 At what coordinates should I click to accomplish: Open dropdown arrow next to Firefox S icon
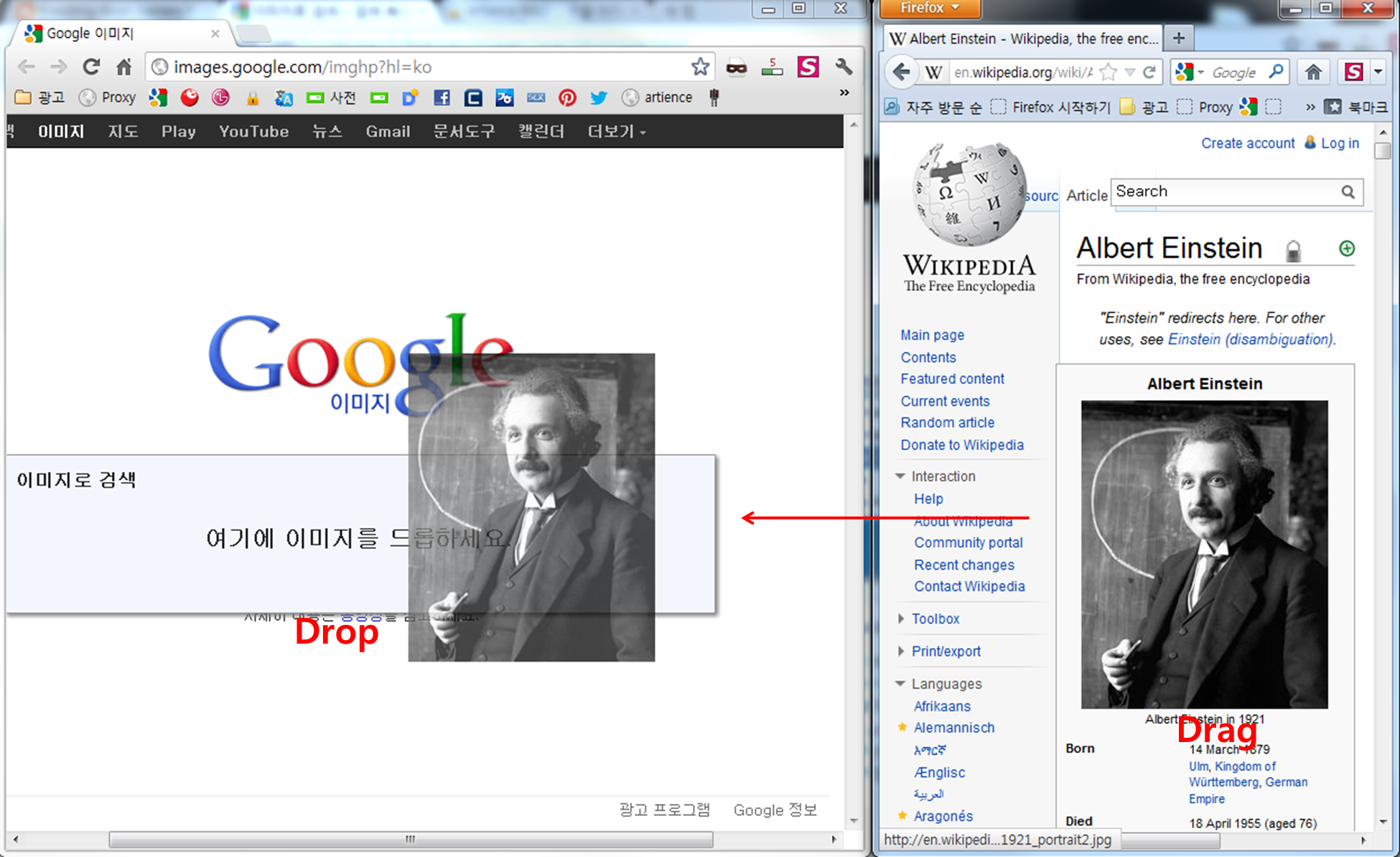coord(1378,72)
